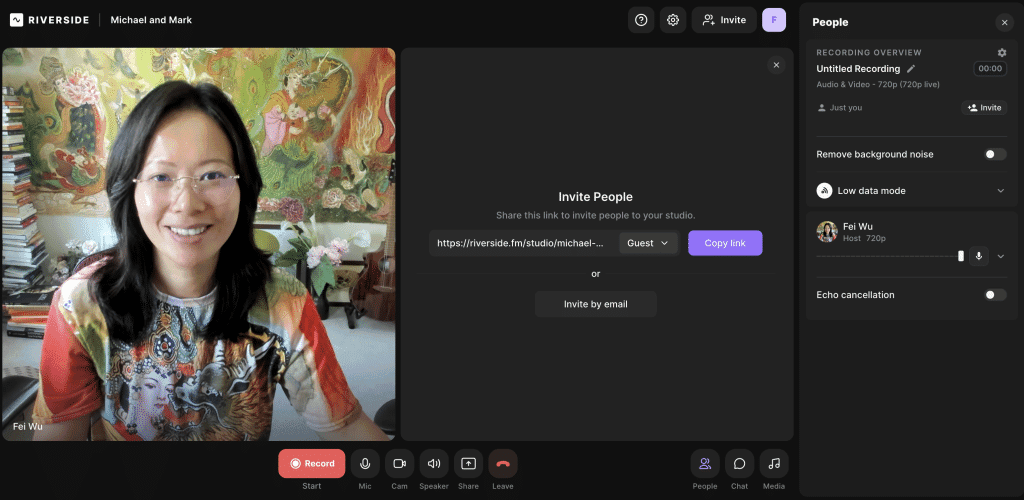Toggle Remove background noise switch

(x=995, y=154)
